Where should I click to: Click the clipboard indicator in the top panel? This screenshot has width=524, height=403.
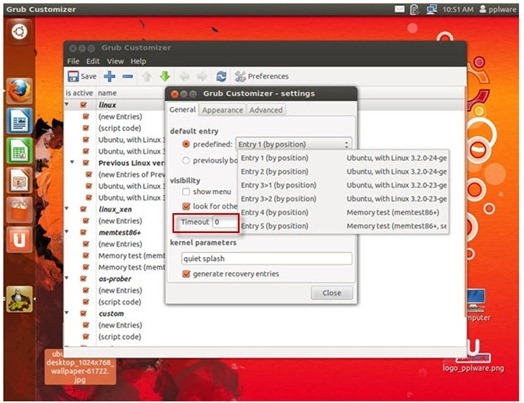pos(414,9)
